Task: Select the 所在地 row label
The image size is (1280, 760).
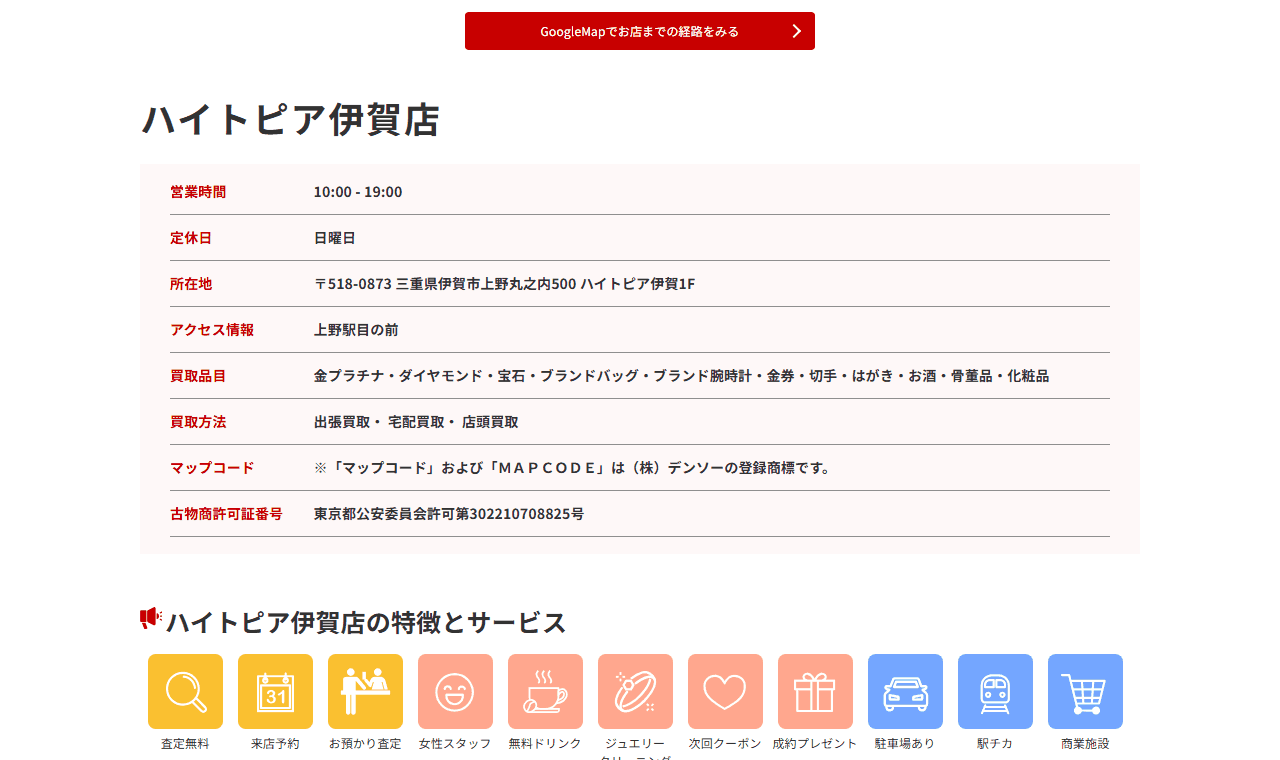Action: coord(191,284)
